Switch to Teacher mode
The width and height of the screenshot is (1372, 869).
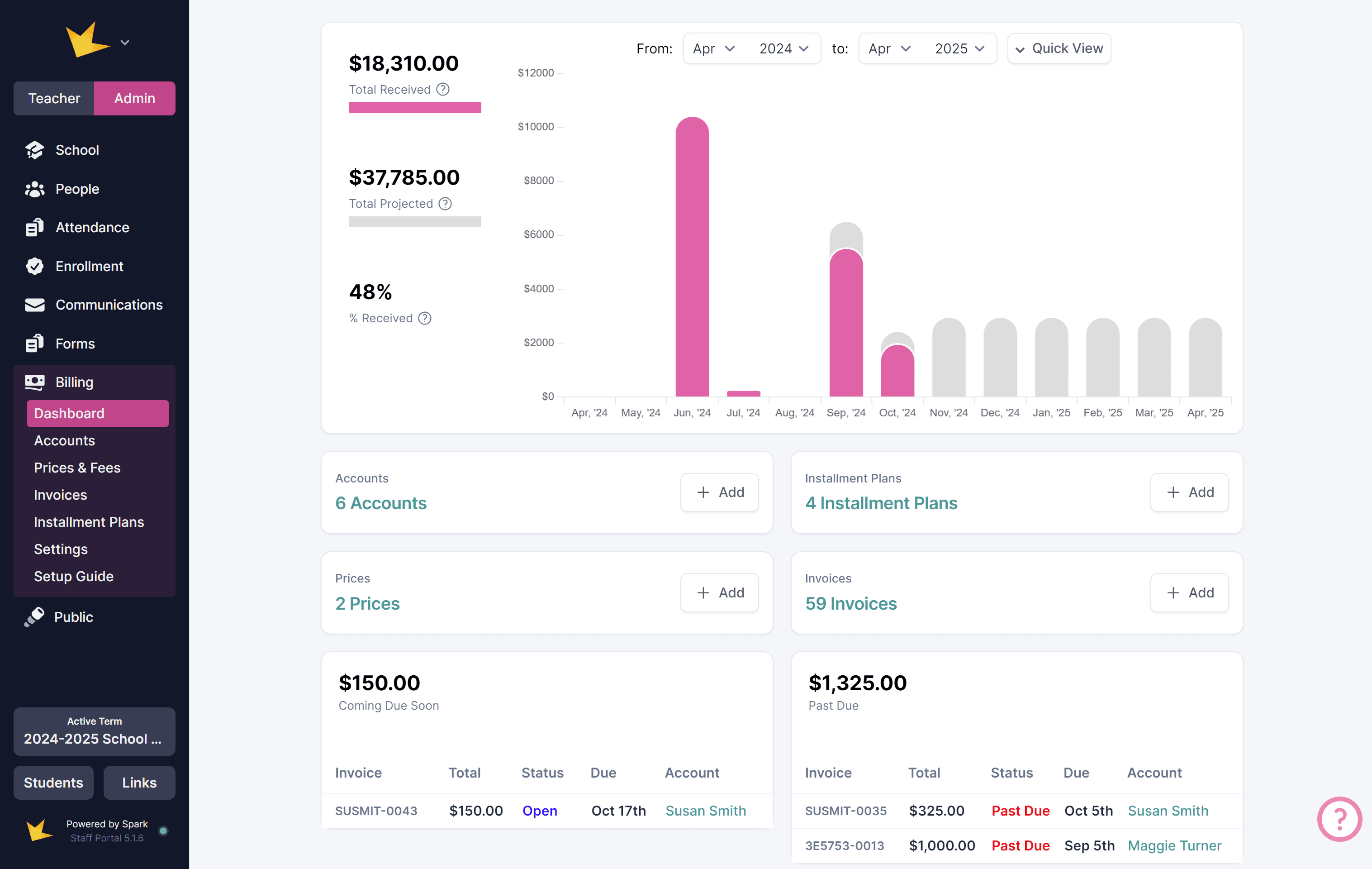tap(54, 98)
